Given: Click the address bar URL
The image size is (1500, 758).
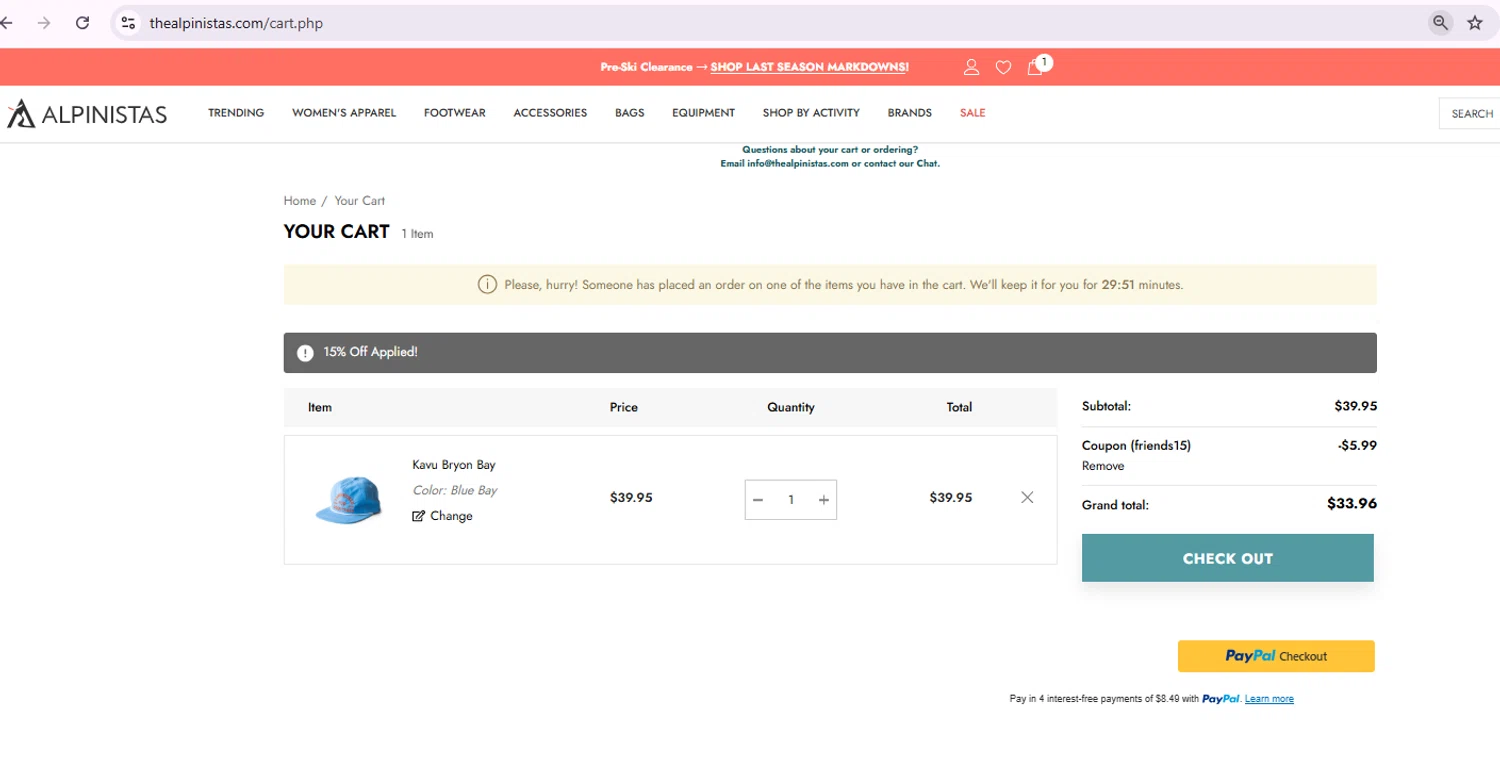Looking at the screenshot, I should (x=236, y=23).
